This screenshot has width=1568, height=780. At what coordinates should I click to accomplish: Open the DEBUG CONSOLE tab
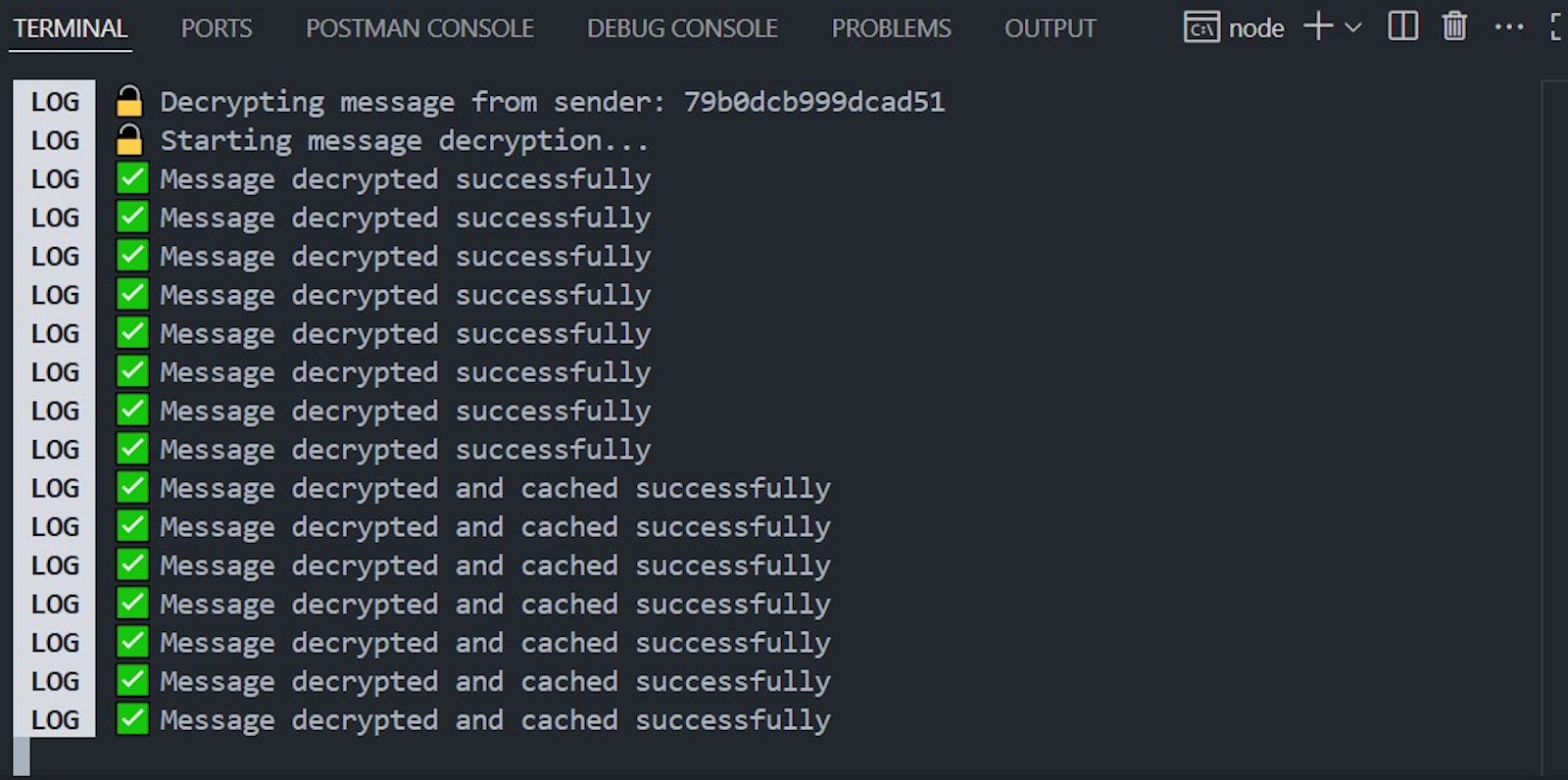(x=682, y=28)
